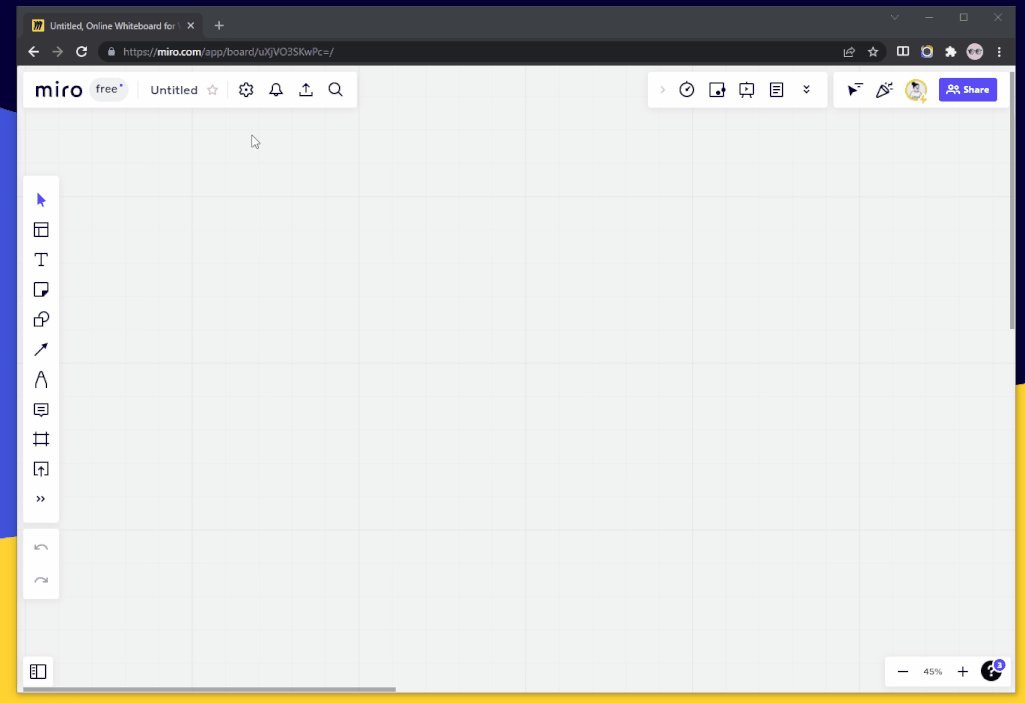
Task: Click the export board icon
Action: (306, 90)
